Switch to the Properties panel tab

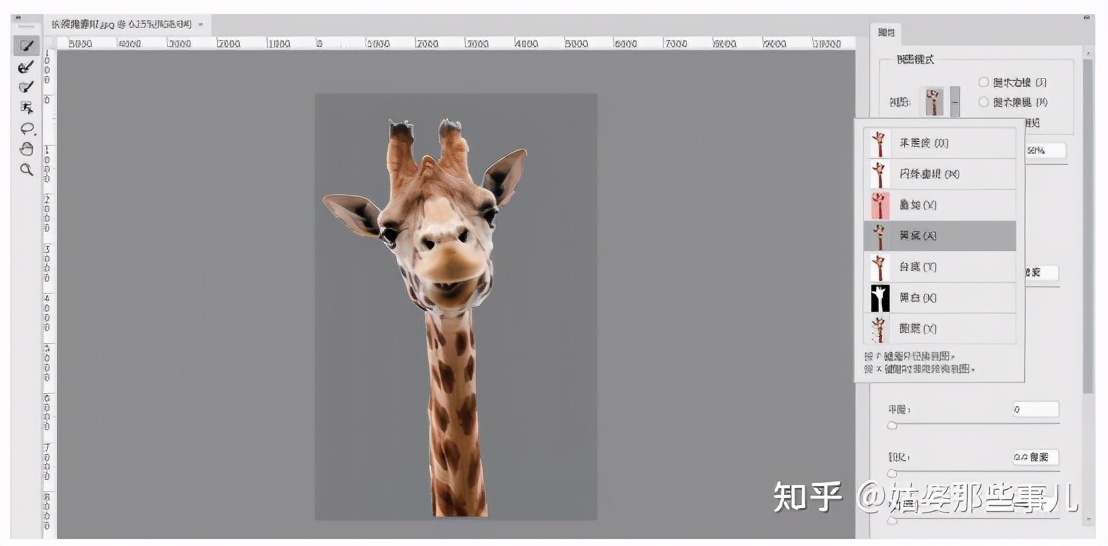tap(886, 32)
